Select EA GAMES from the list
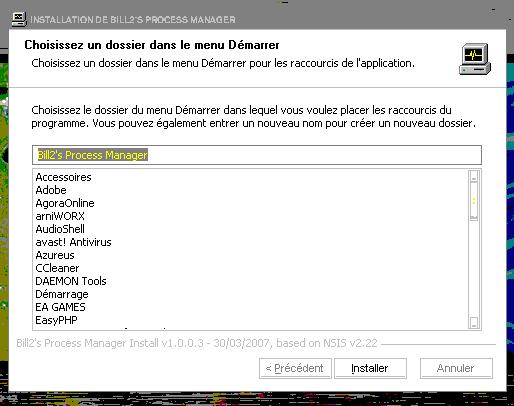The height and width of the screenshot is (406, 514). 60,307
